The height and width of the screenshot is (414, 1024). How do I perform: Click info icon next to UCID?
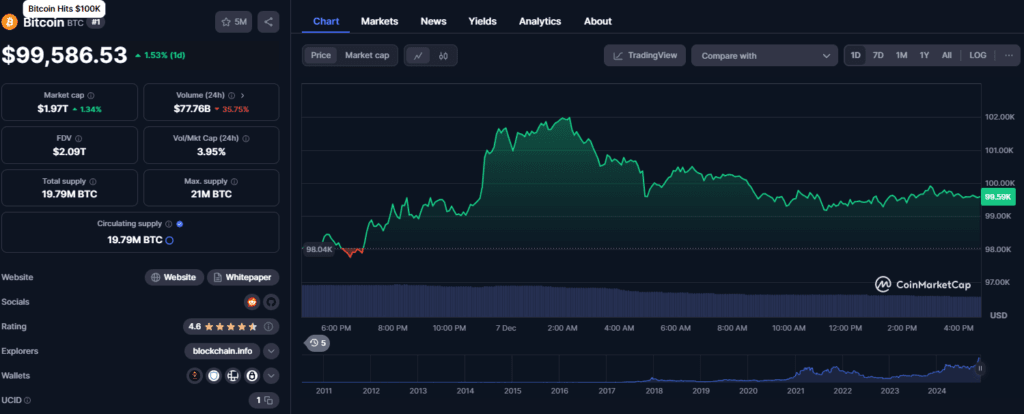[27, 400]
